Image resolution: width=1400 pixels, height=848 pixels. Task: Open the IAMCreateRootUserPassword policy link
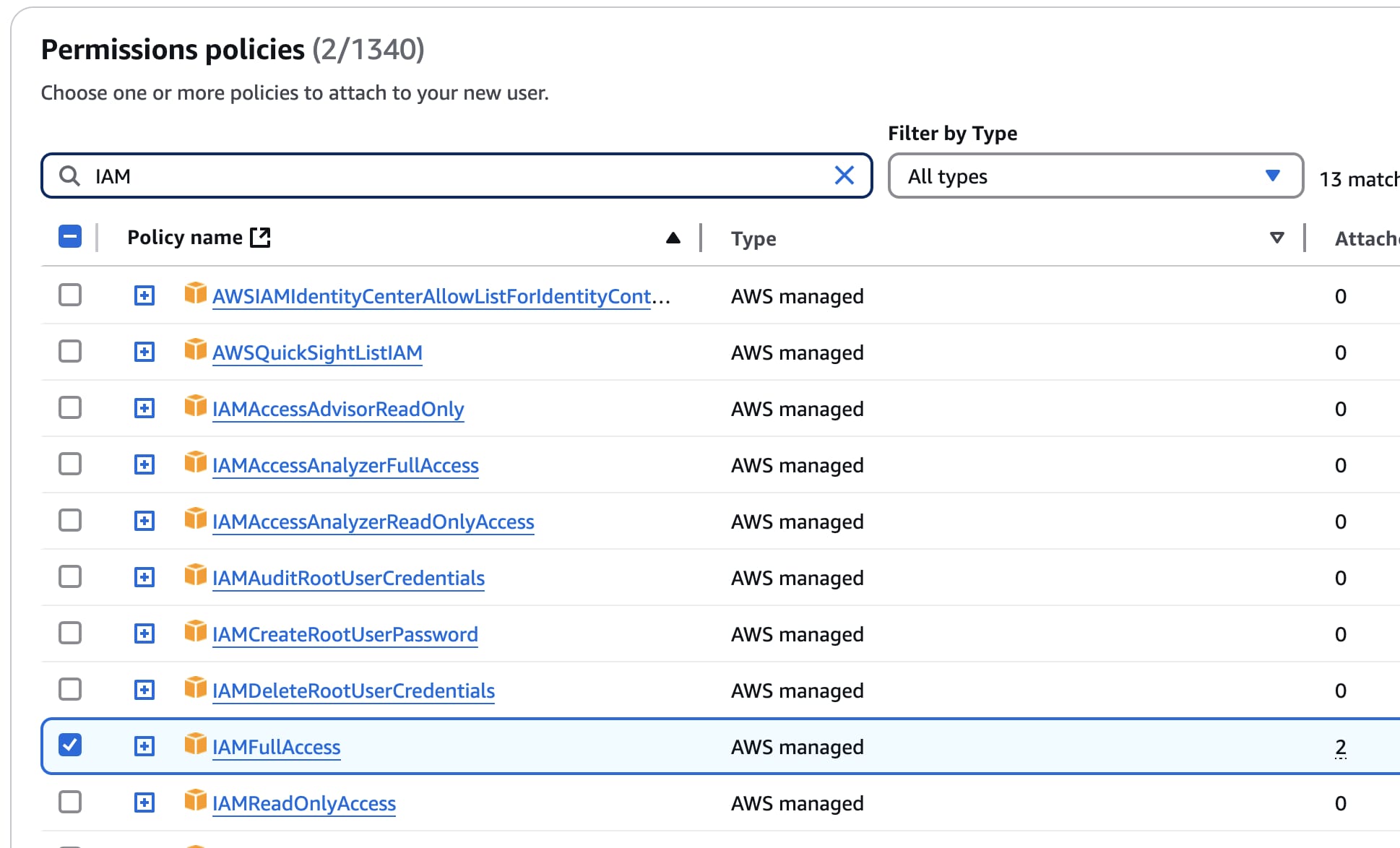click(x=345, y=634)
